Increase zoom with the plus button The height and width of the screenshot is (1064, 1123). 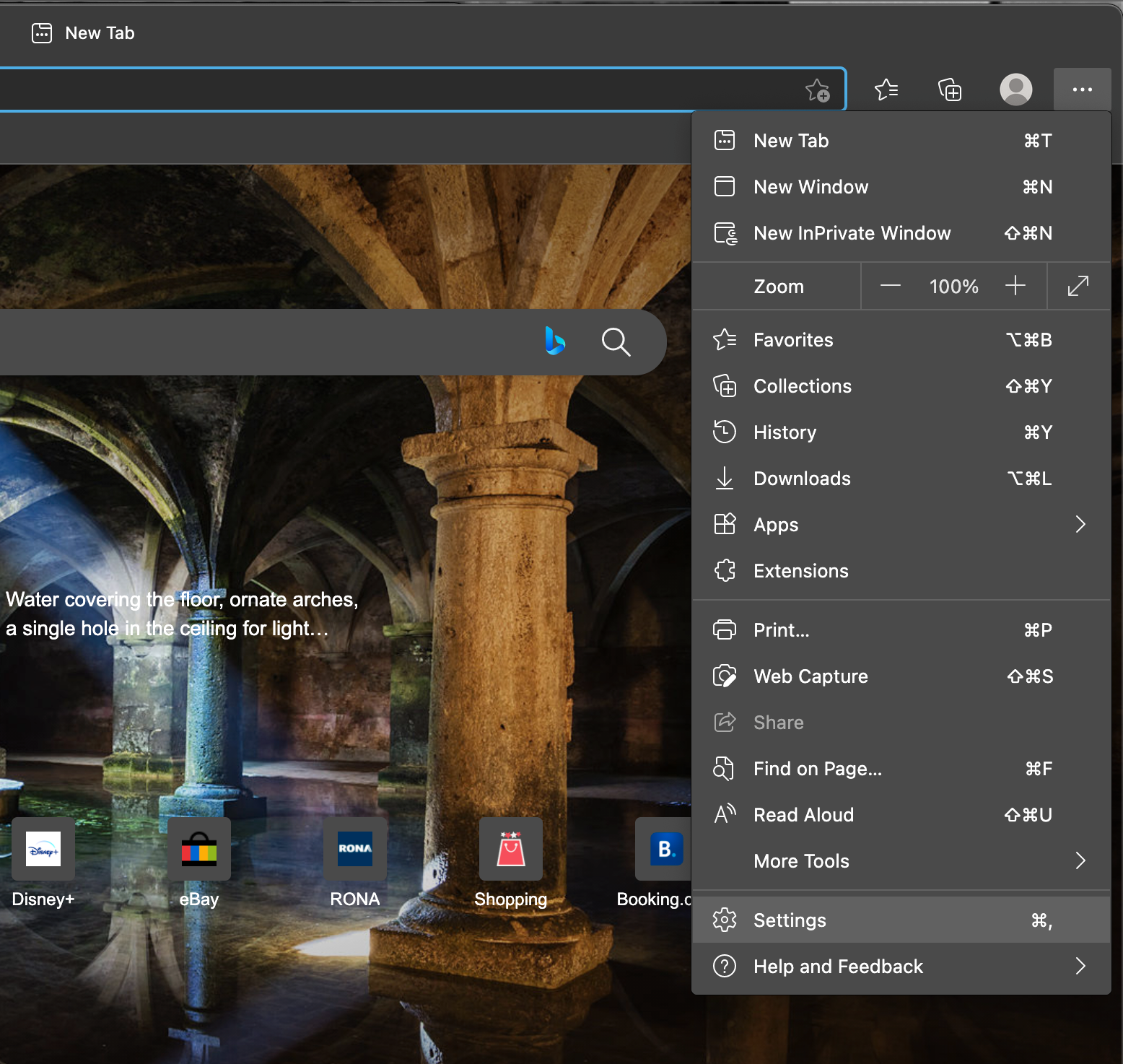1015,287
